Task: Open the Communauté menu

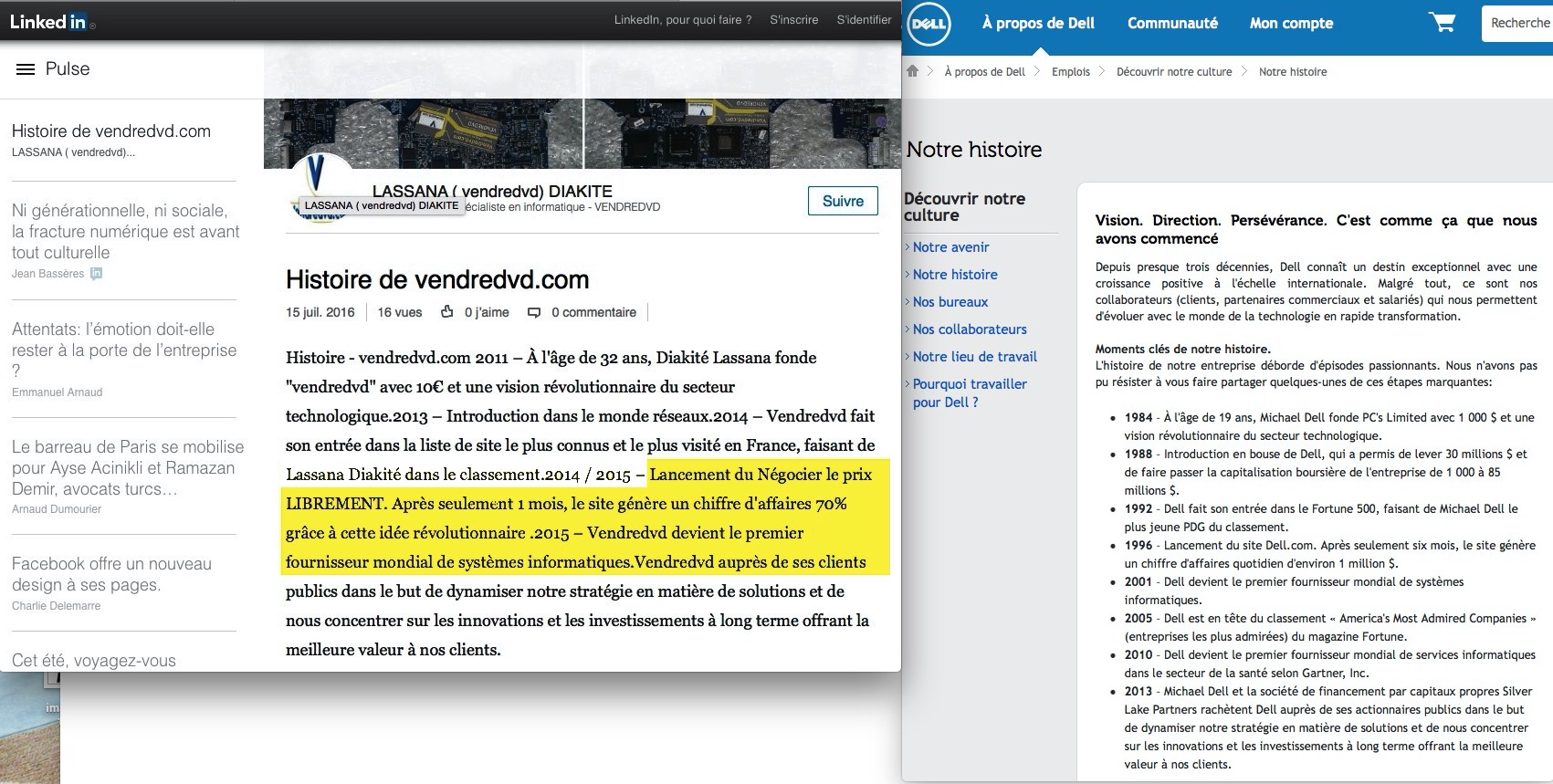Action: pyautogui.click(x=1172, y=24)
